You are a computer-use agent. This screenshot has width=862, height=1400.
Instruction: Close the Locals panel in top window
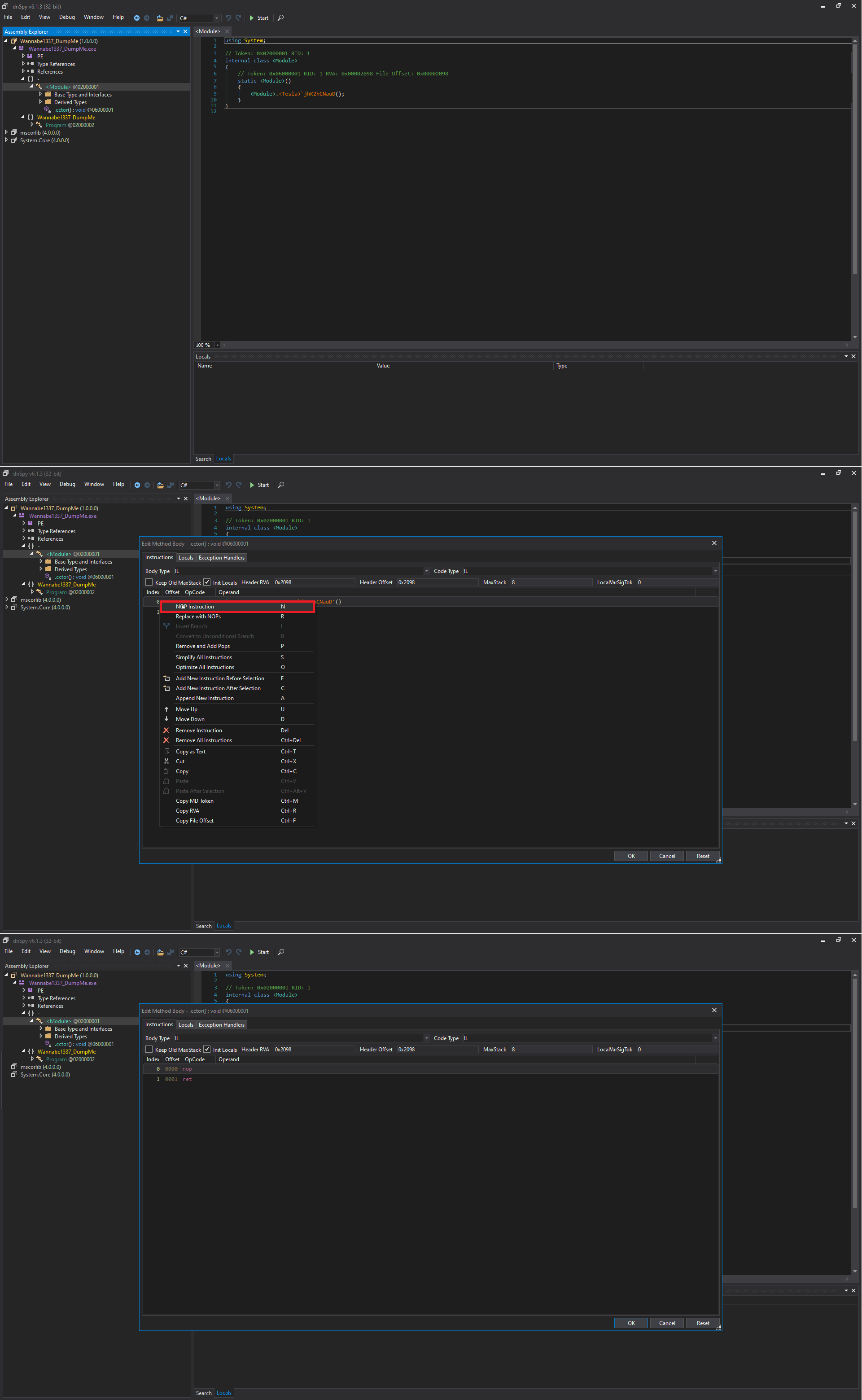pos(853,356)
